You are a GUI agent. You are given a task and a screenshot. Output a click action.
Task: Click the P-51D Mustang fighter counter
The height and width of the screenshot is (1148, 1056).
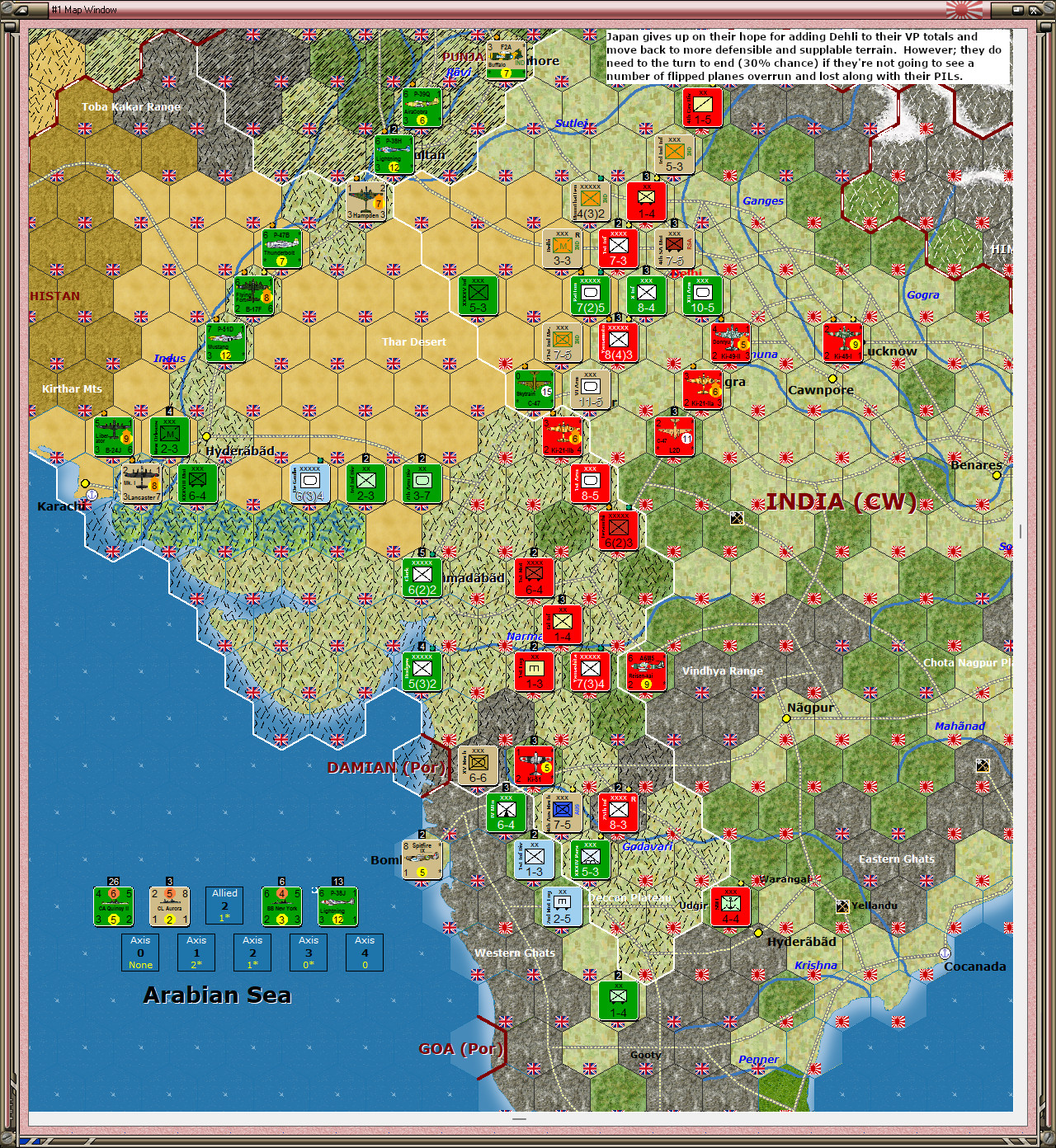226,343
